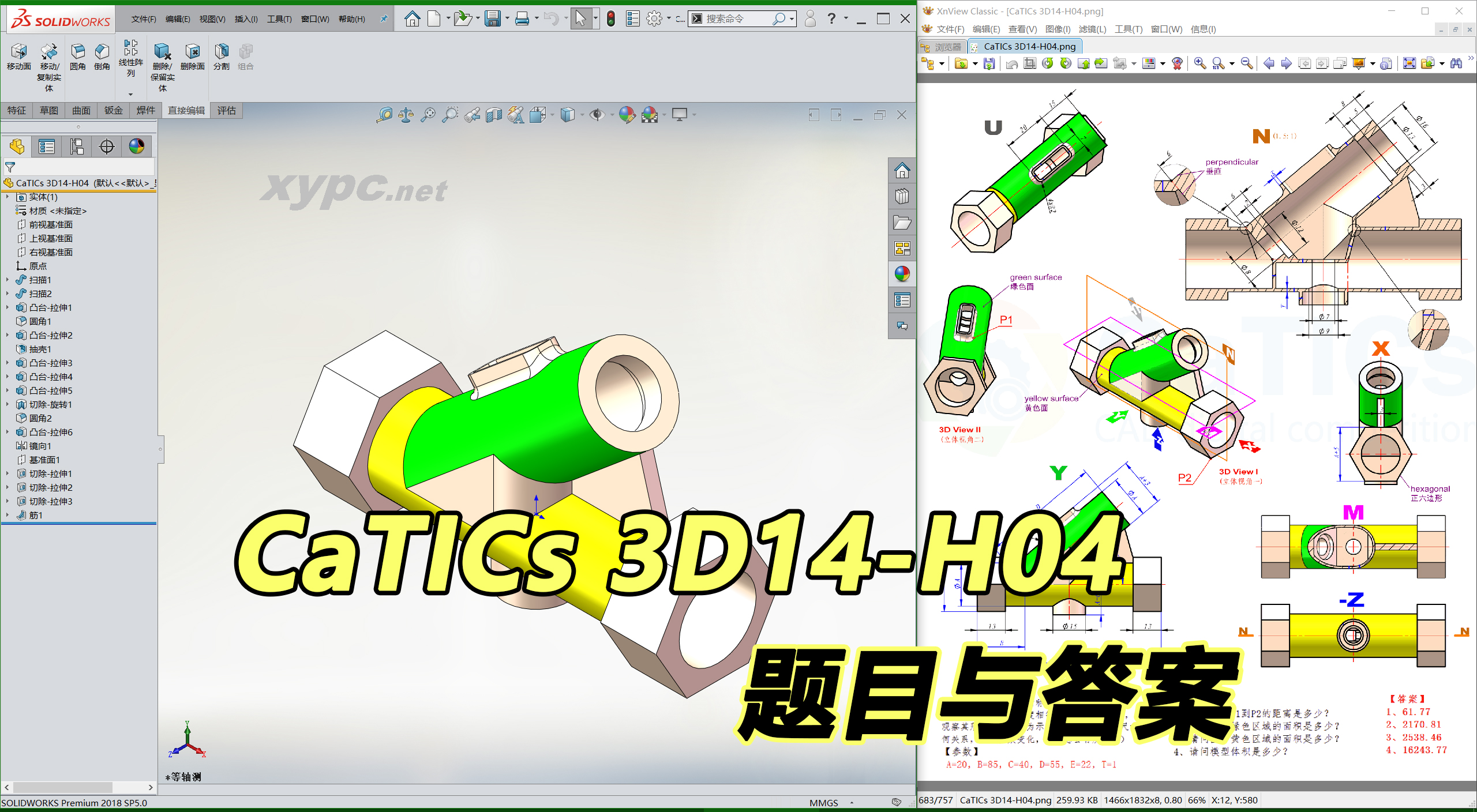Viewport: 1477px width, 812px height.
Task: Expand the 切除-旋转1 feature node
Action: pos(7,405)
